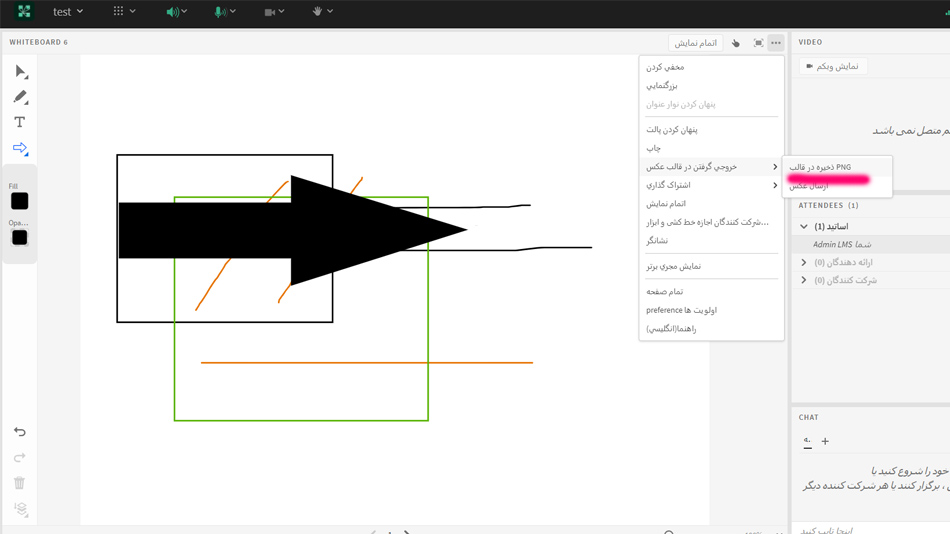Screen dimensions: 950x534
Task: Open the whiteboard three-dots options menu
Action: coord(776,43)
